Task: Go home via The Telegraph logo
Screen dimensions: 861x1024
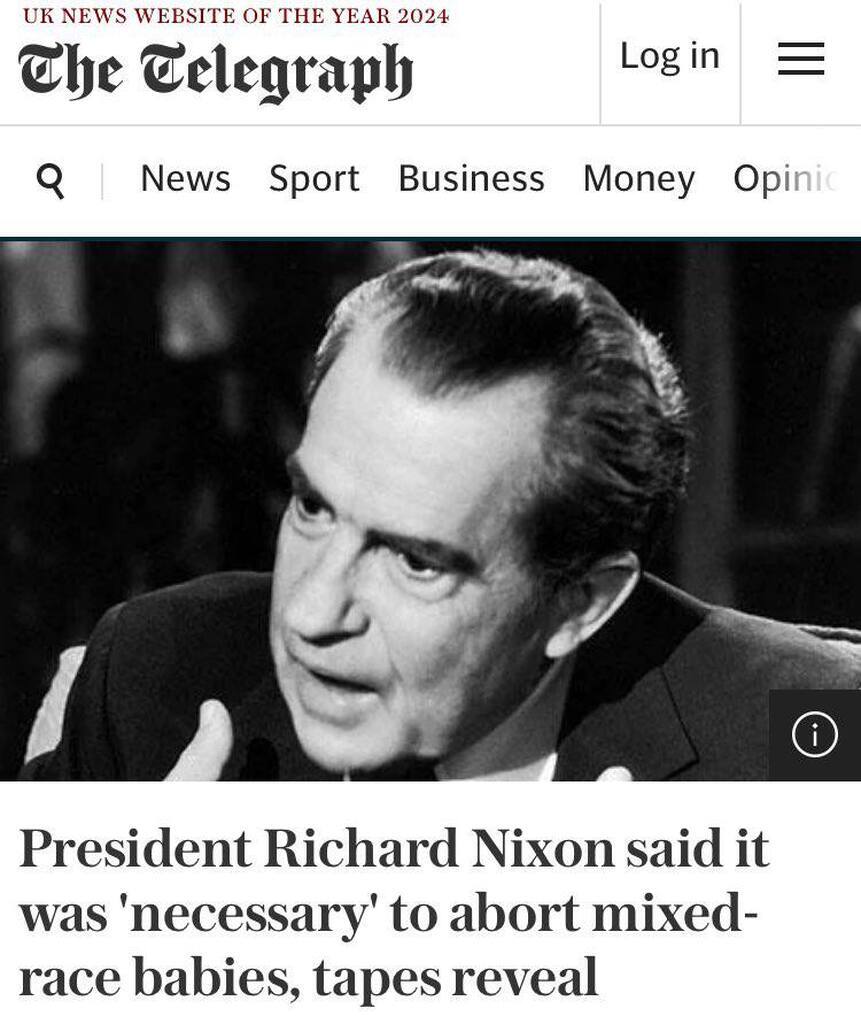Action: pos(216,73)
